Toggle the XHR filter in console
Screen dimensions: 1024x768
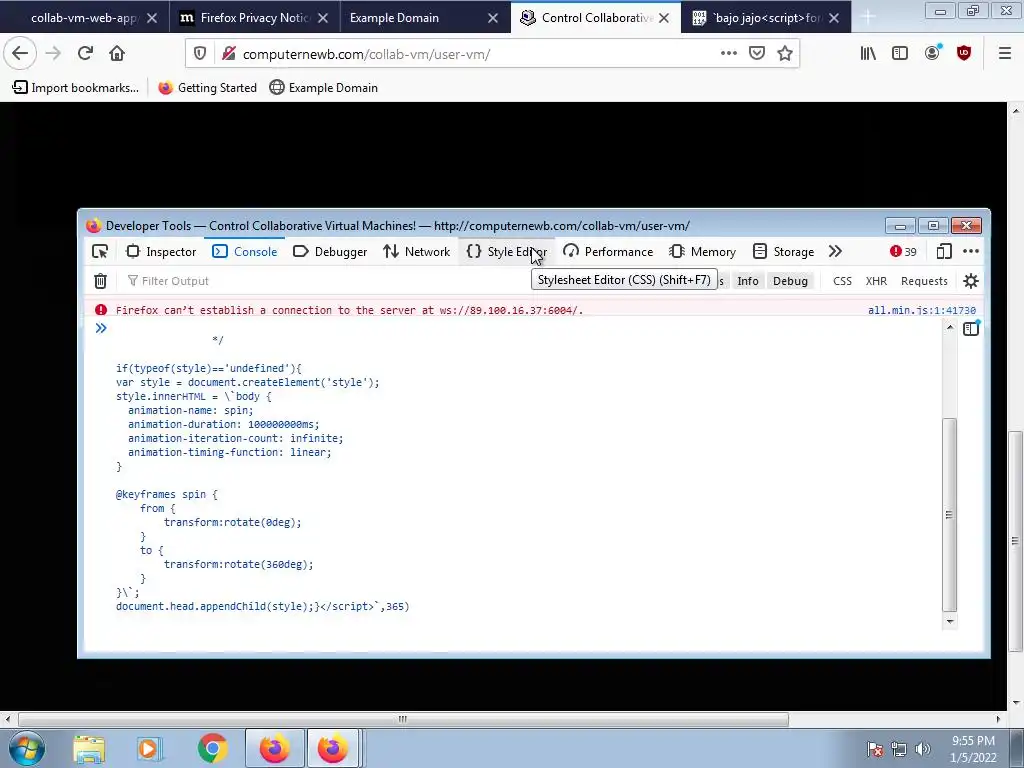point(876,281)
